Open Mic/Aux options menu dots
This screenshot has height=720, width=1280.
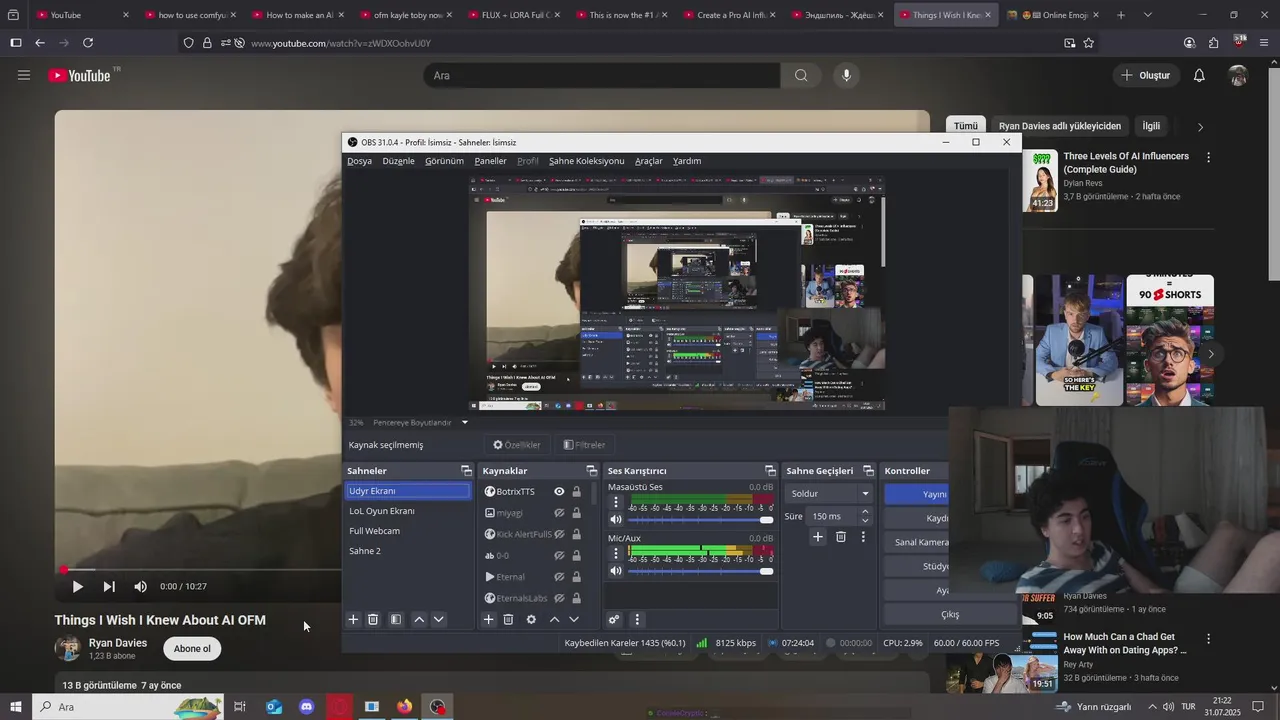point(616,554)
